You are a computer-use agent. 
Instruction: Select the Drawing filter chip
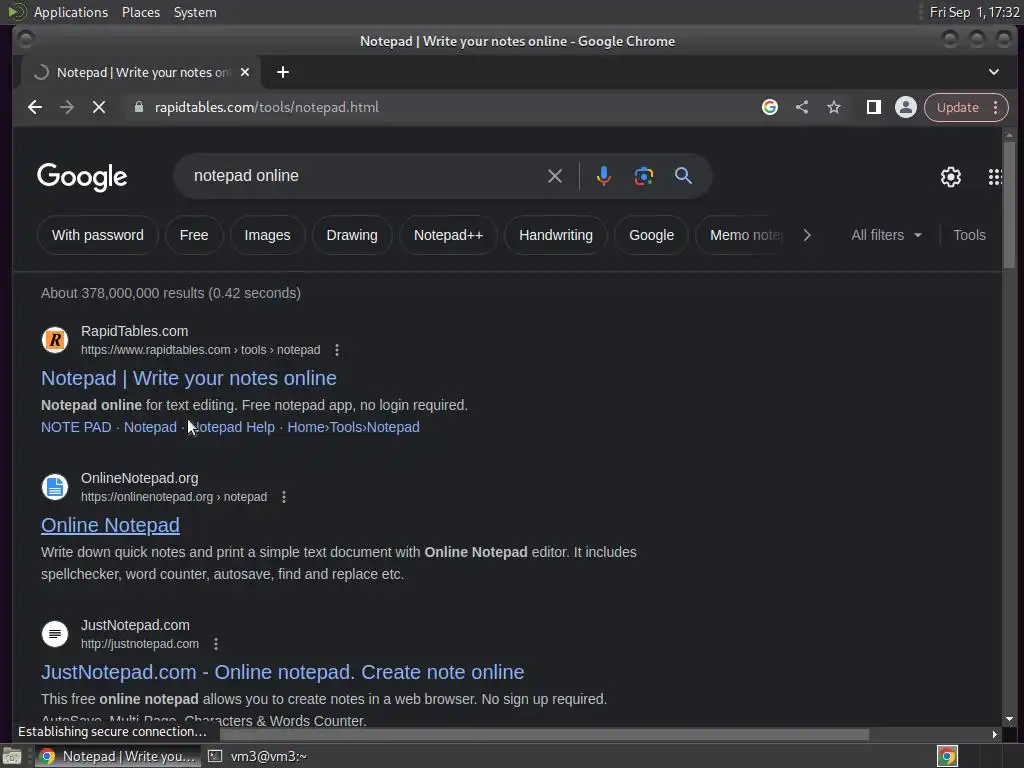(x=352, y=235)
